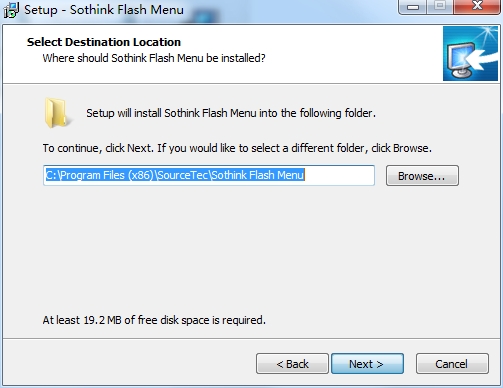Click the To continue, click Next instruction

click(x=237, y=148)
